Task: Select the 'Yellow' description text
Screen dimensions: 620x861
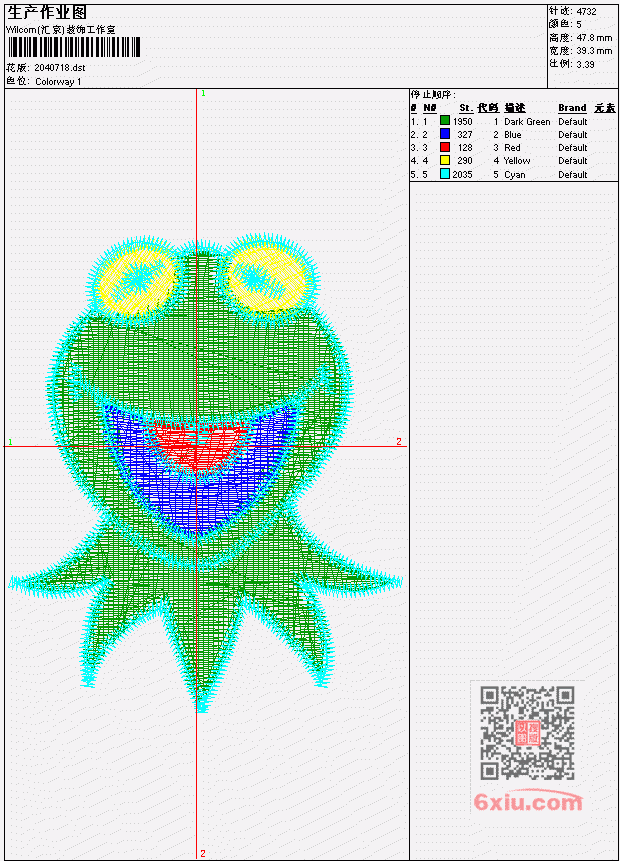Action: pos(517,161)
